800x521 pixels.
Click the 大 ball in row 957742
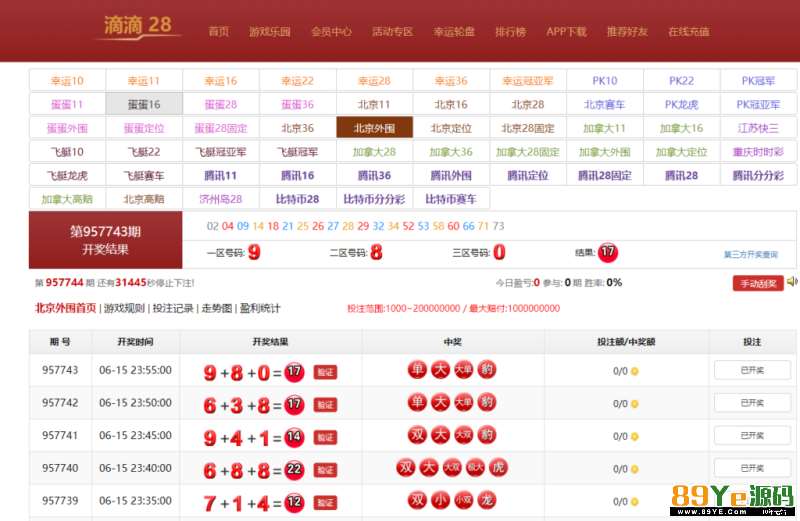[440, 402]
